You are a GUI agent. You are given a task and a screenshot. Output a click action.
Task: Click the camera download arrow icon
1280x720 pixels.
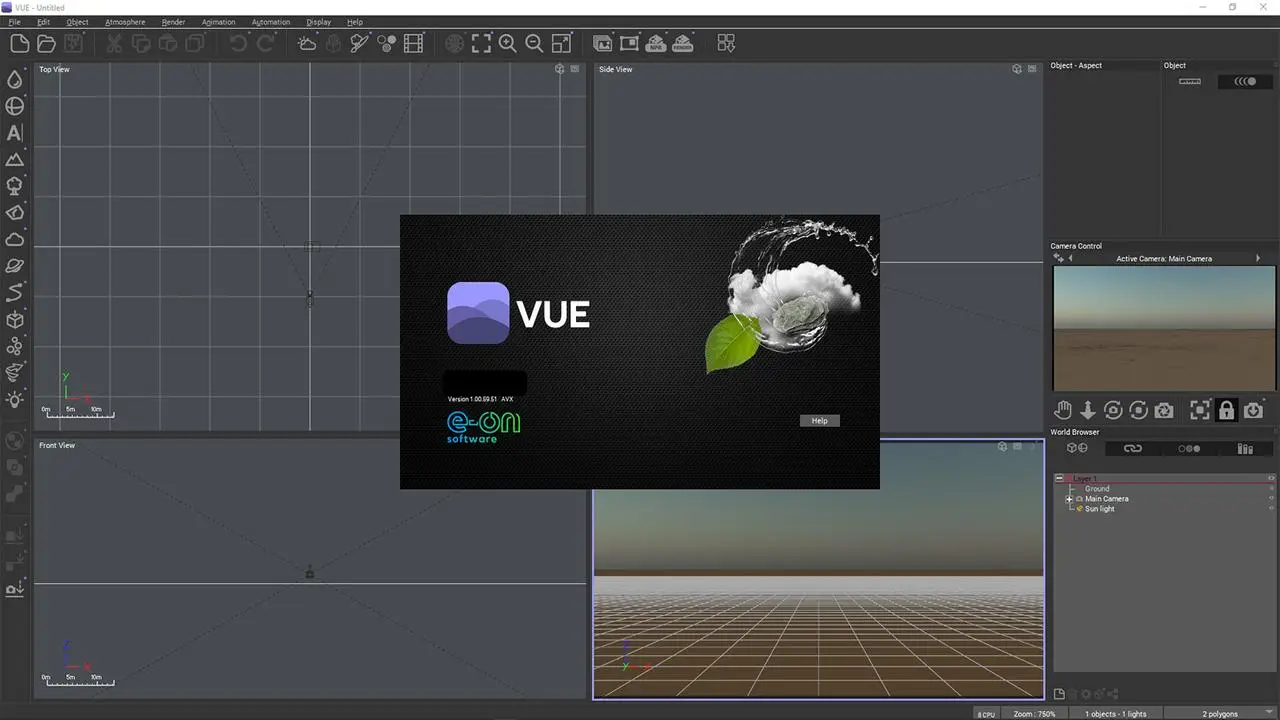point(1254,410)
